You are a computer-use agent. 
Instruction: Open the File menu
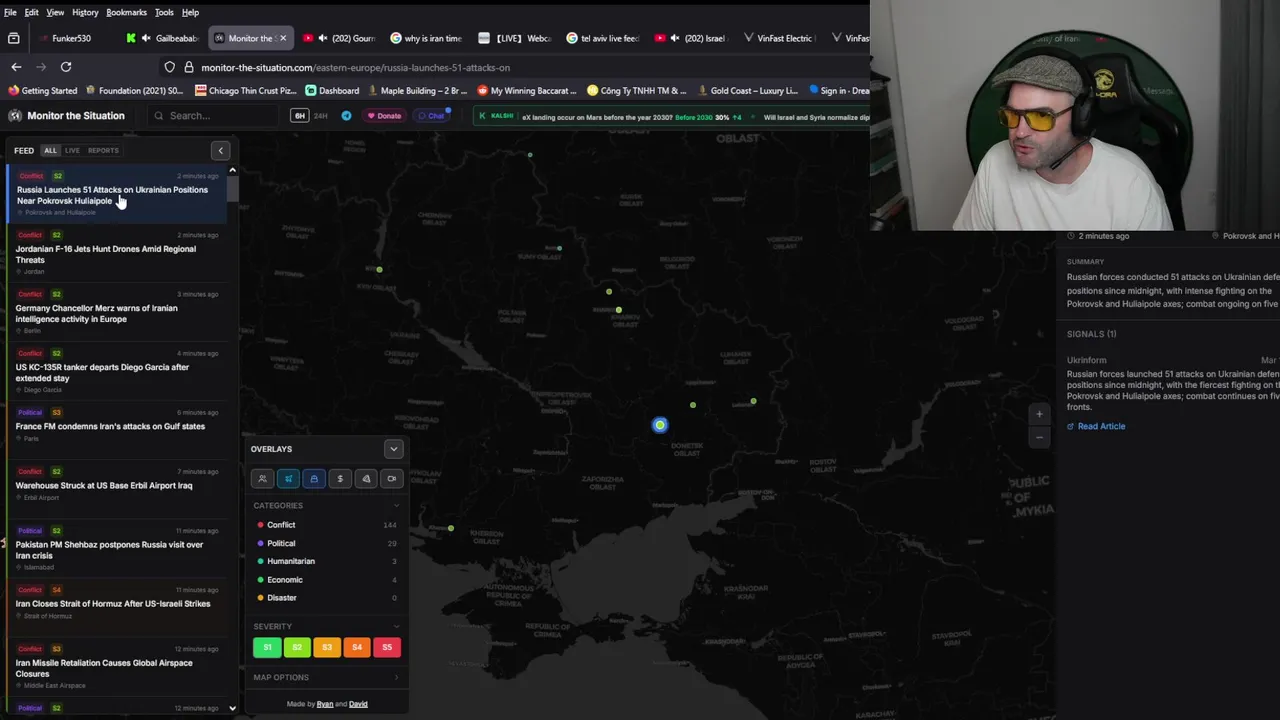coord(10,12)
